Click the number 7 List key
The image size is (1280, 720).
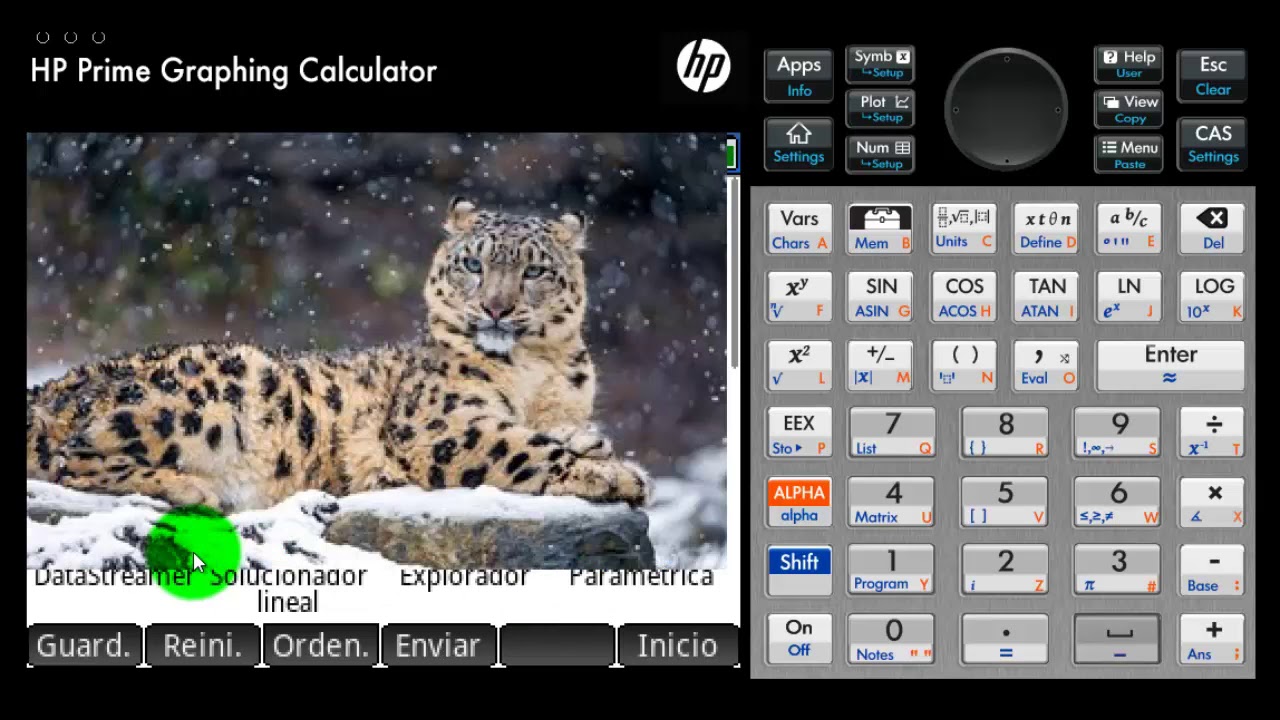(x=893, y=434)
